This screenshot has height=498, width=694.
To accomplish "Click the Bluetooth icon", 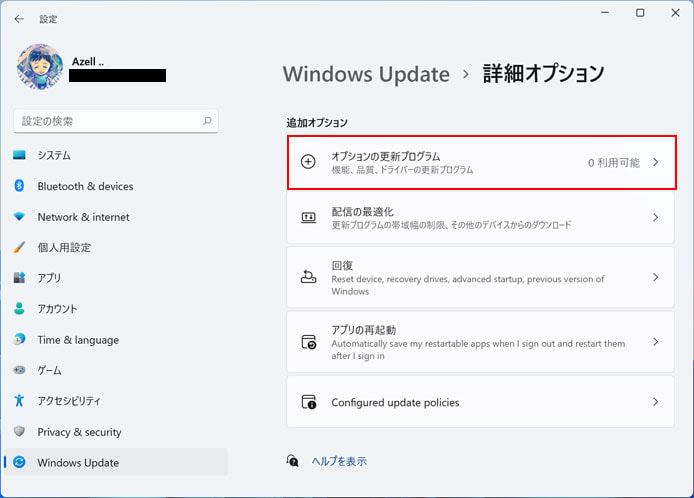I will (19, 185).
